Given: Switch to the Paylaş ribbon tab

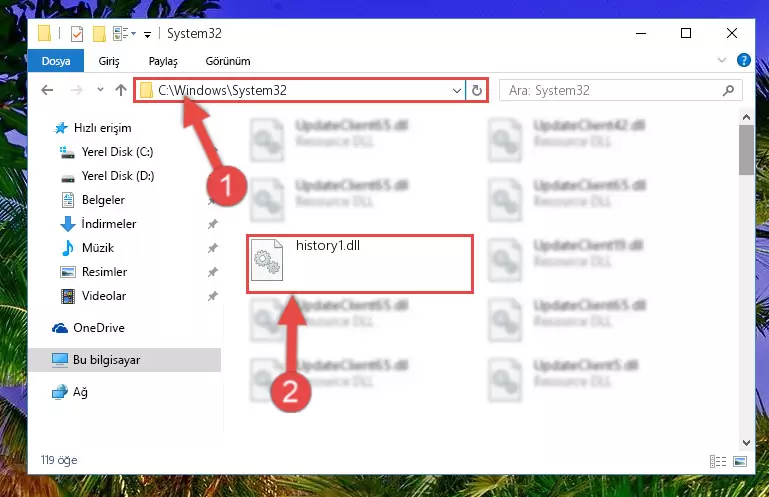Looking at the screenshot, I should click(163, 61).
